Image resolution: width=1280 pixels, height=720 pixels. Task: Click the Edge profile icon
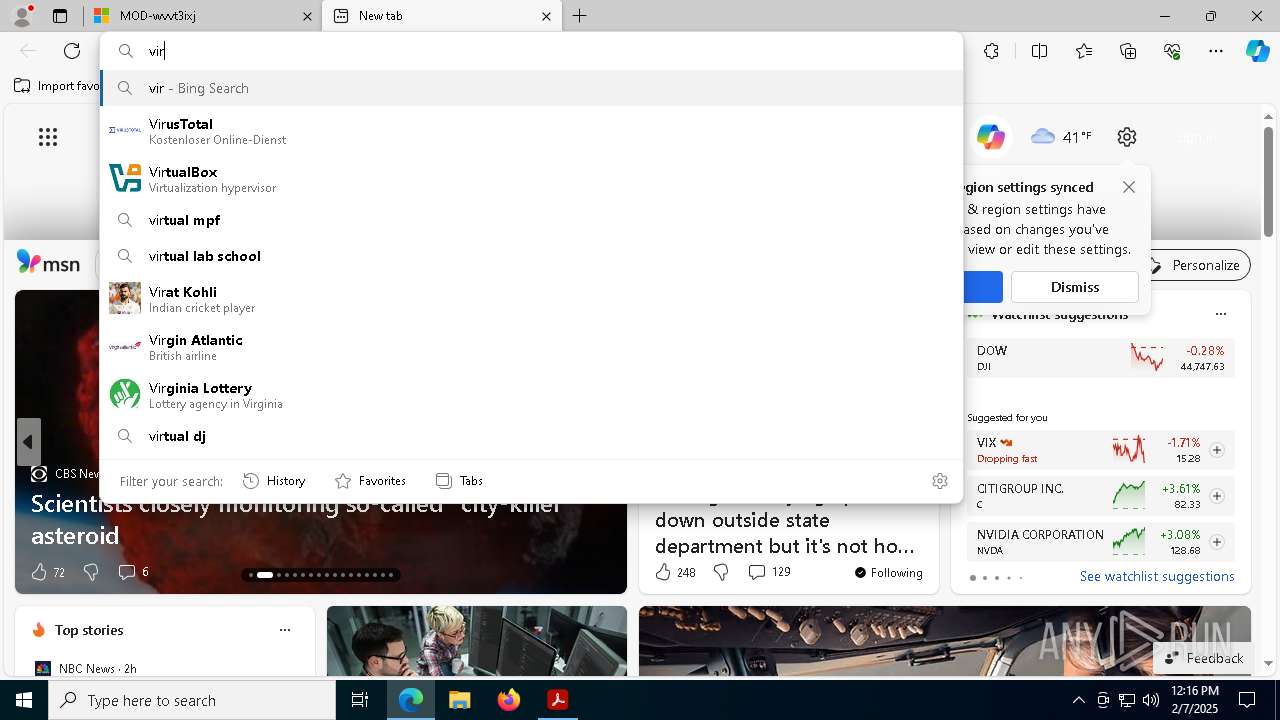point(22,15)
